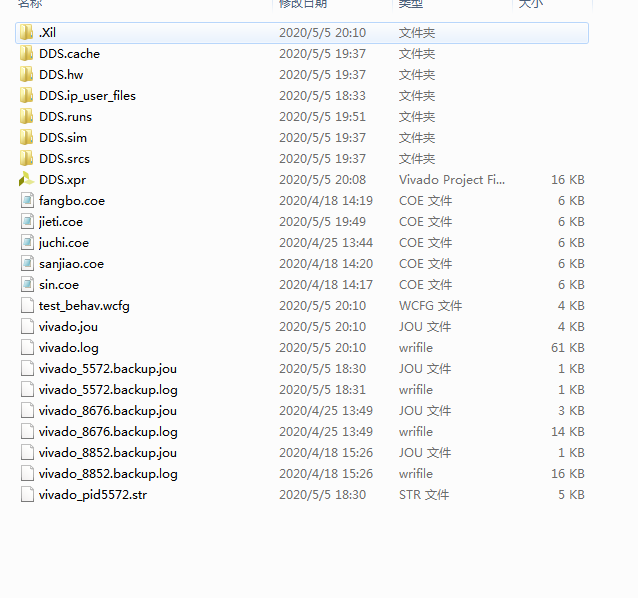
Task: Click the 5 KB size value
Action: click(x=571, y=495)
